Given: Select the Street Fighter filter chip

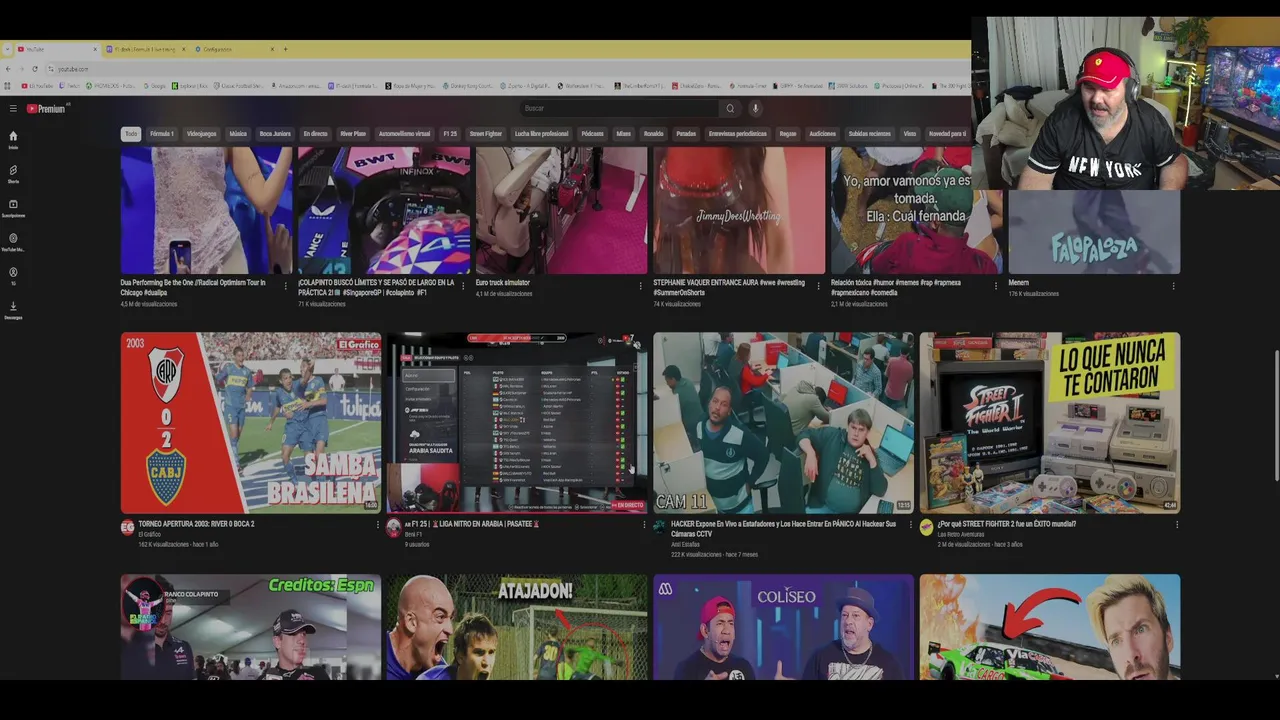Looking at the screenshot, I should click(x=486, y=133).
